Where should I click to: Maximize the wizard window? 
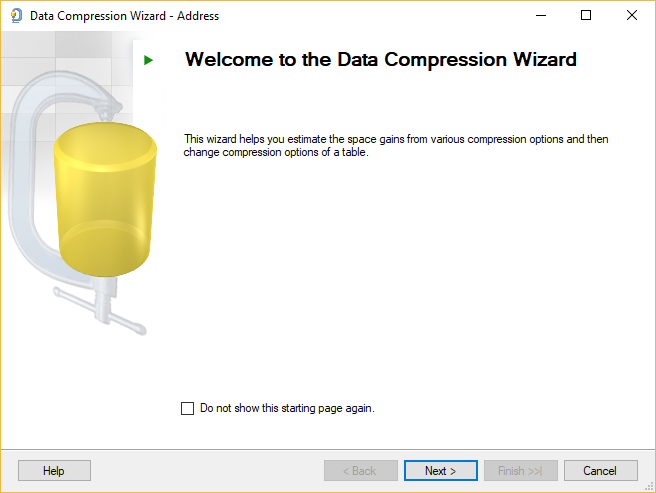pos(586,16)
